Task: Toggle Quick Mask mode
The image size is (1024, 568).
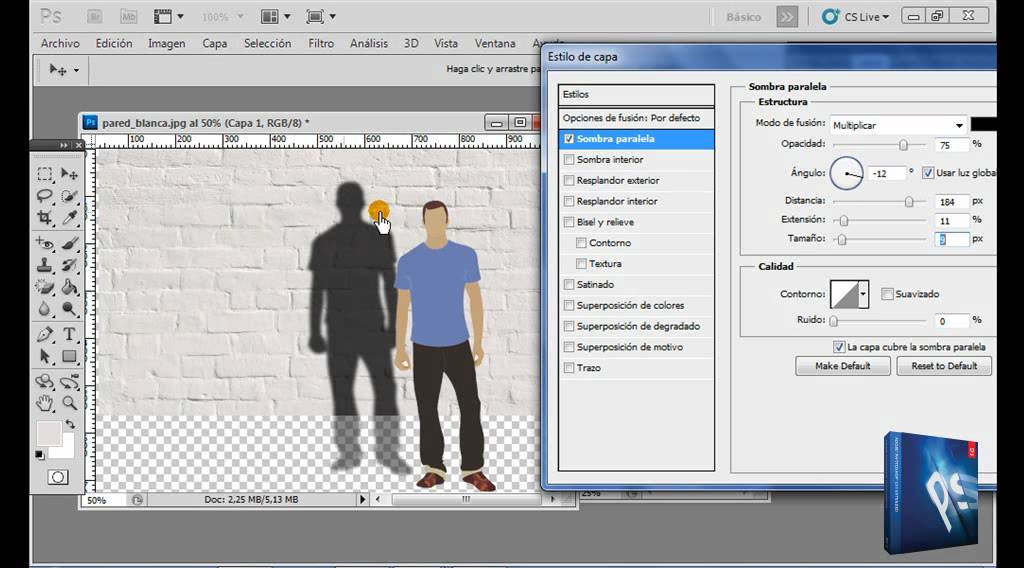Action: pyautogui.click(x=57, y=477)
